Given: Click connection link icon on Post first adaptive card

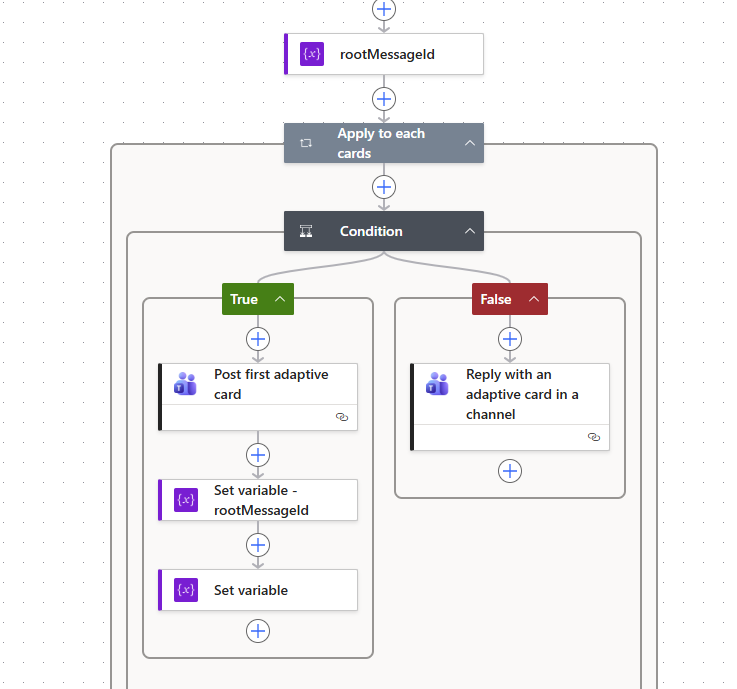Looking at the screenshot, I should coord(341,418).
